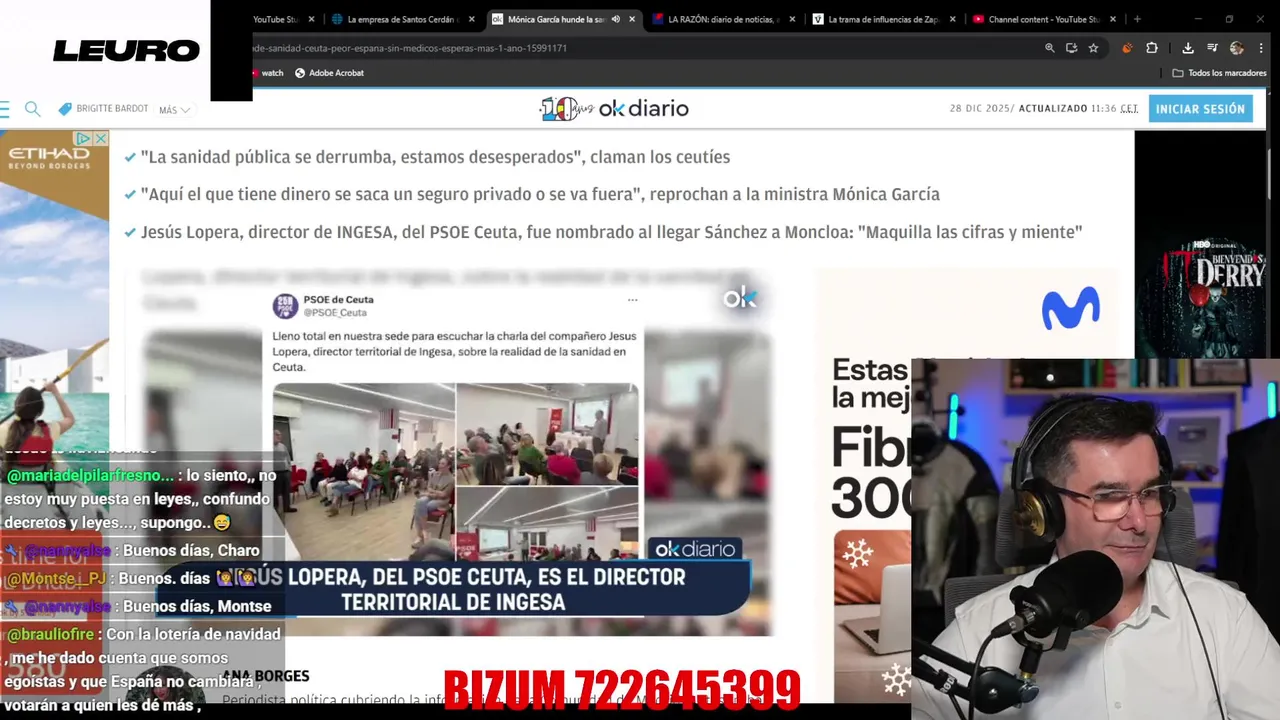Click the PSOE de Ceuta tweet avatar
This screenshot has width=1280, height=720.
pyautogui.click(x=285, y=306)
